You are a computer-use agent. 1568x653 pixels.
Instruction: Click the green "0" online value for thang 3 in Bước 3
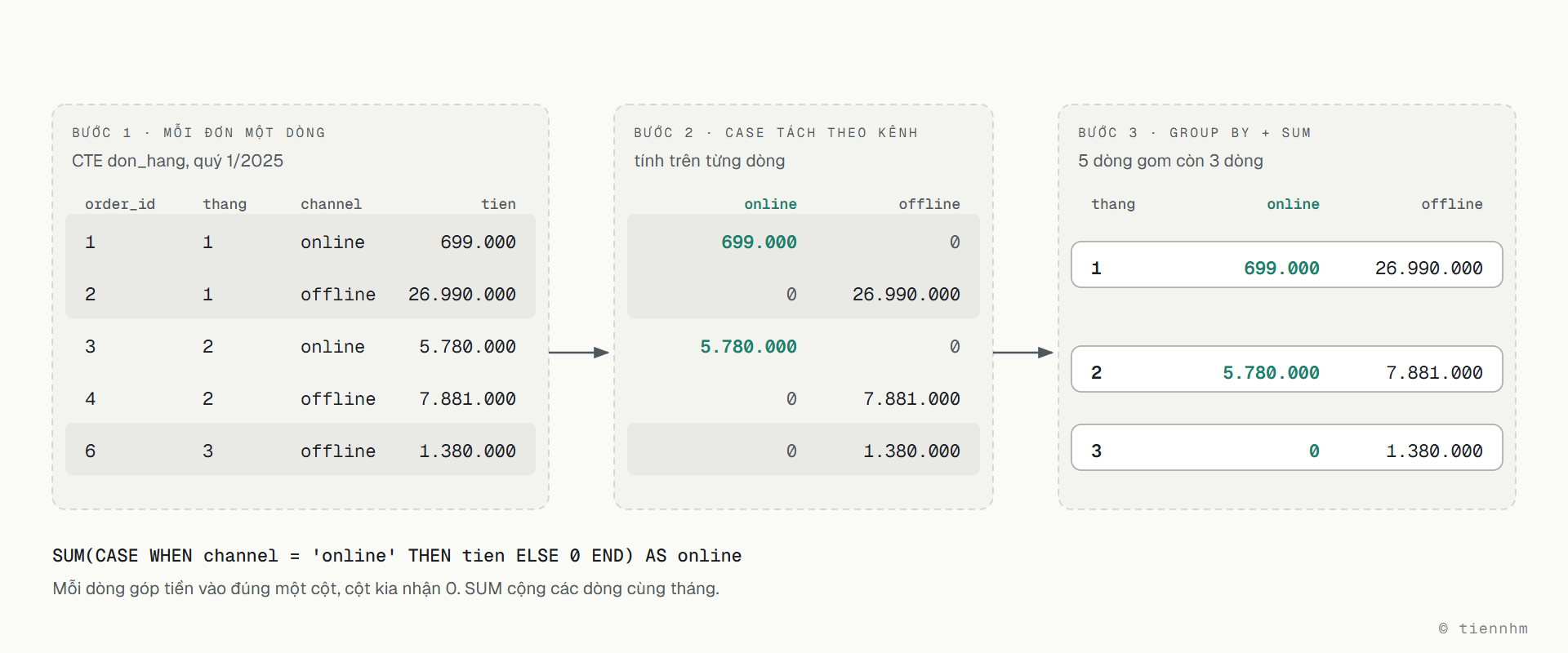[1314, 451]
